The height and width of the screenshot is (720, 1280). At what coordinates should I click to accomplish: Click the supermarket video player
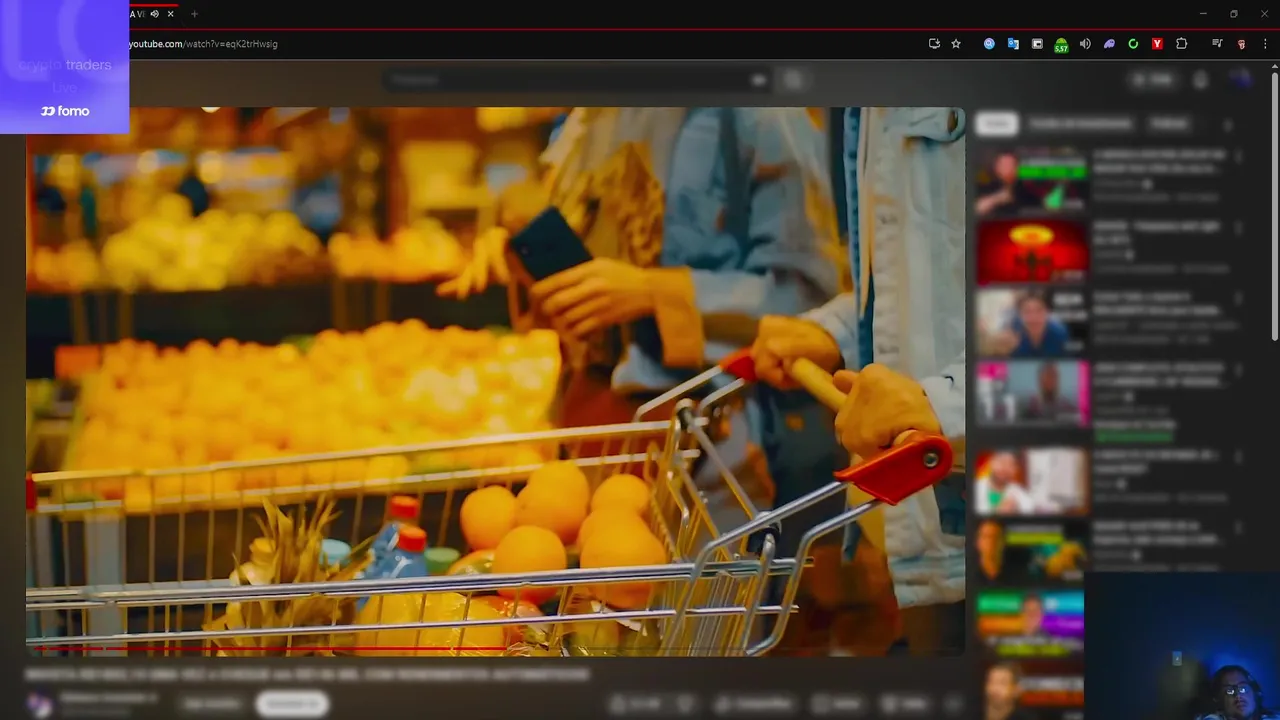pos(495,381)
